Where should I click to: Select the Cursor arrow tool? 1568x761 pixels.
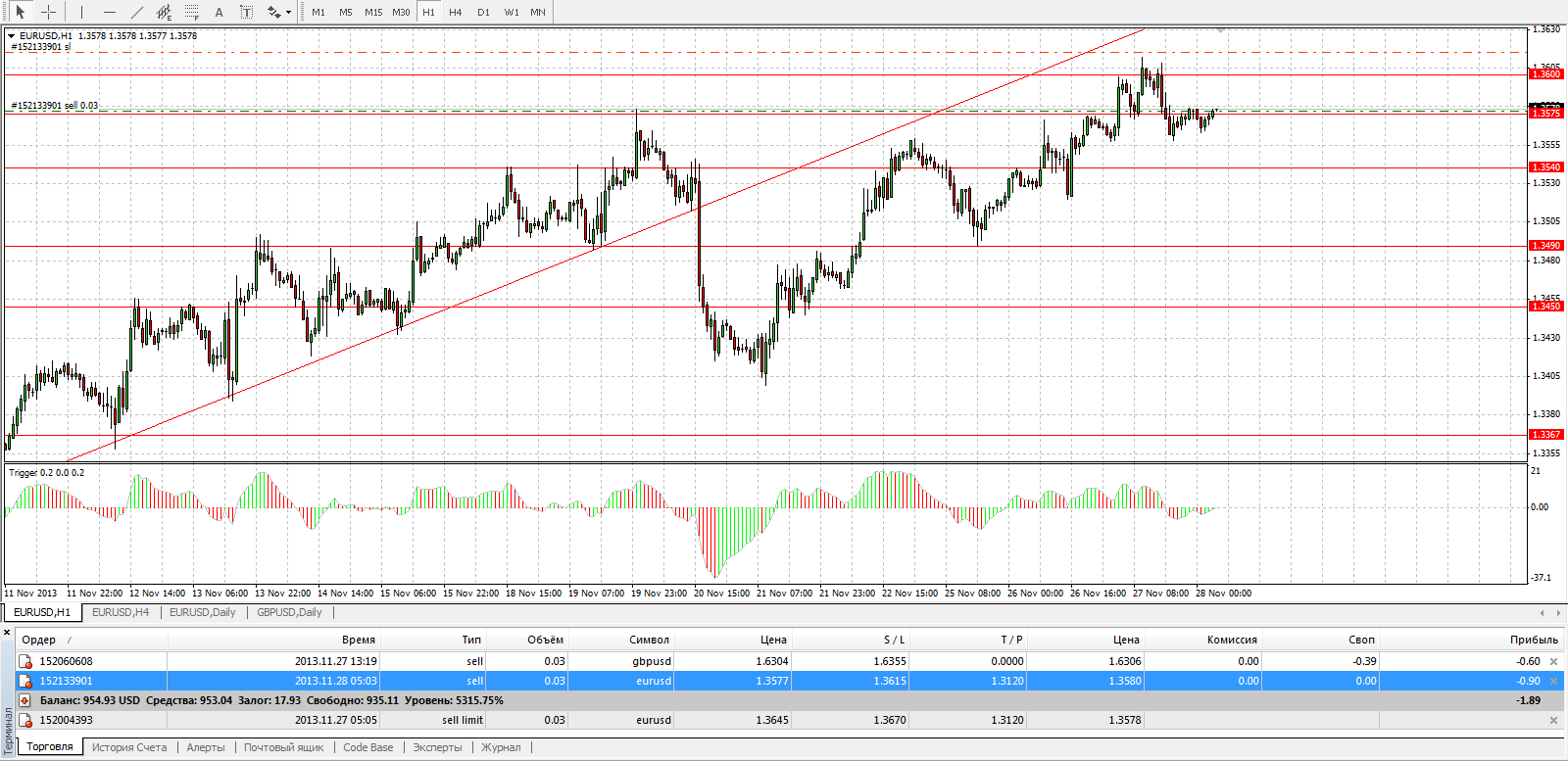(x=20, y=12)
